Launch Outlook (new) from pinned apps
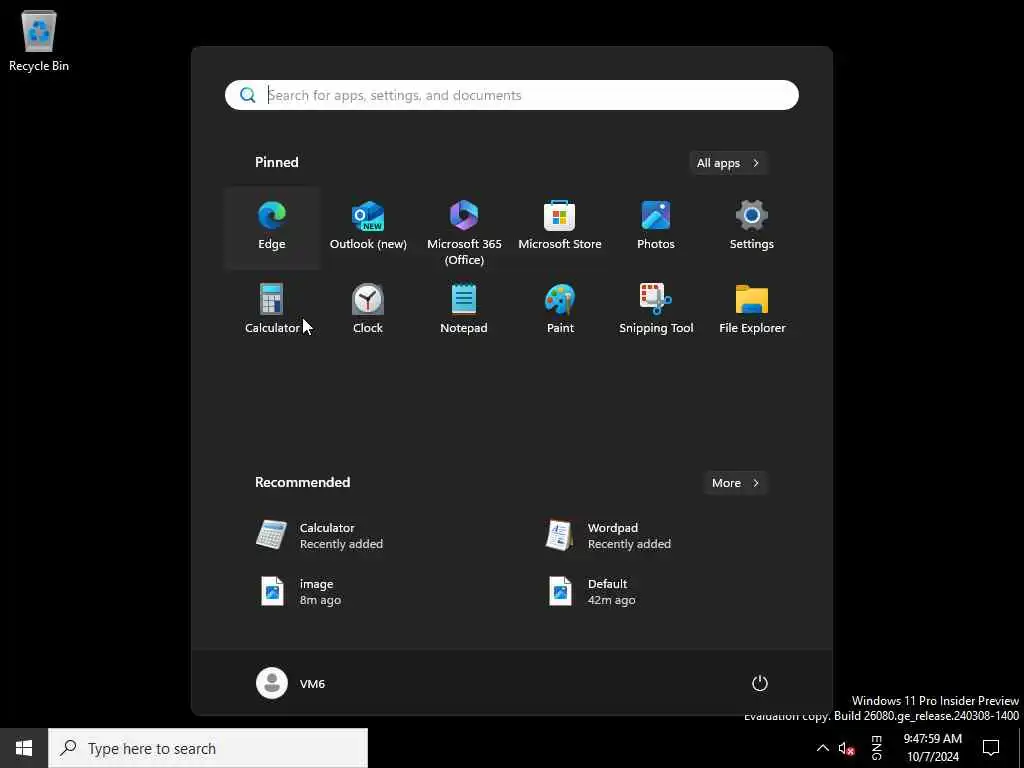 click(x=368, y=227)
